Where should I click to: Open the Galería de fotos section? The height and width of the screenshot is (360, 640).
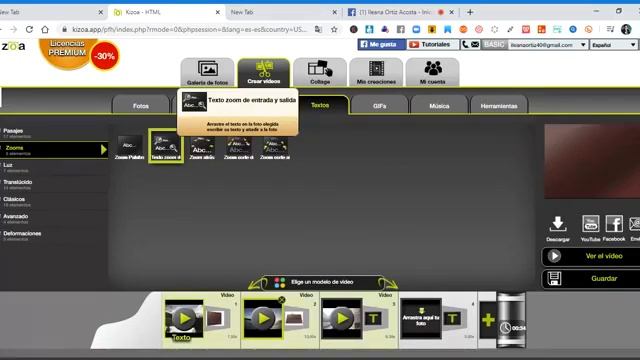[207, 72]
